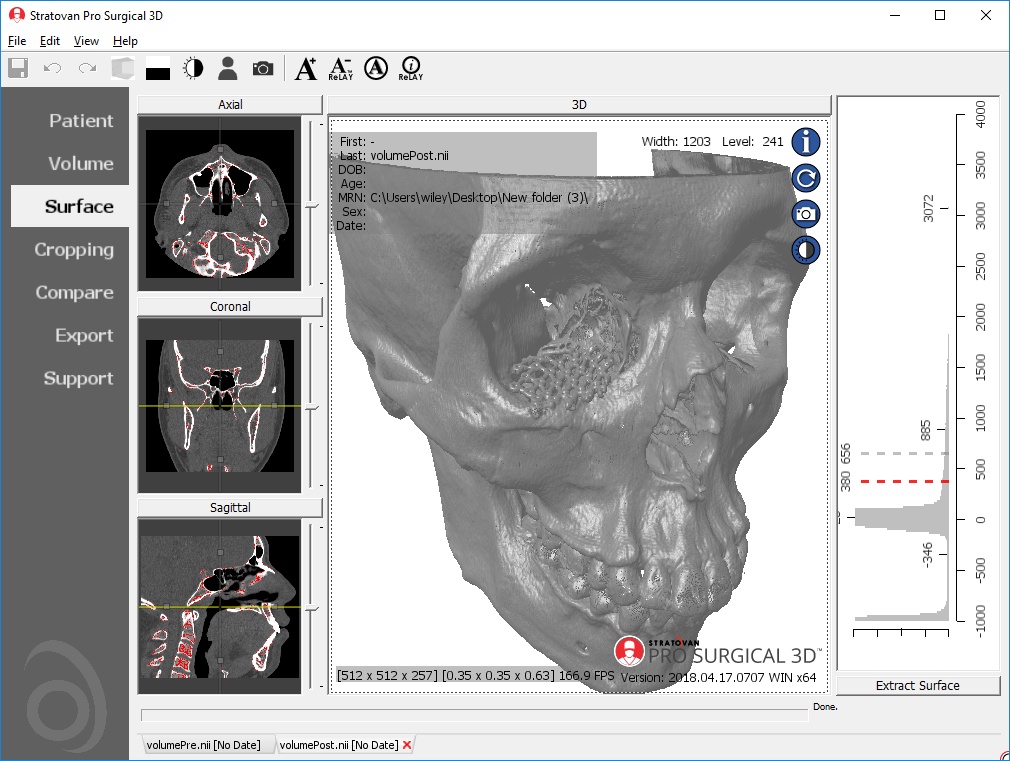Viewport: 1010px width, 761px height.
Task: Toggle the black/white background swatch in toolbar
Action: coord(158,69)
